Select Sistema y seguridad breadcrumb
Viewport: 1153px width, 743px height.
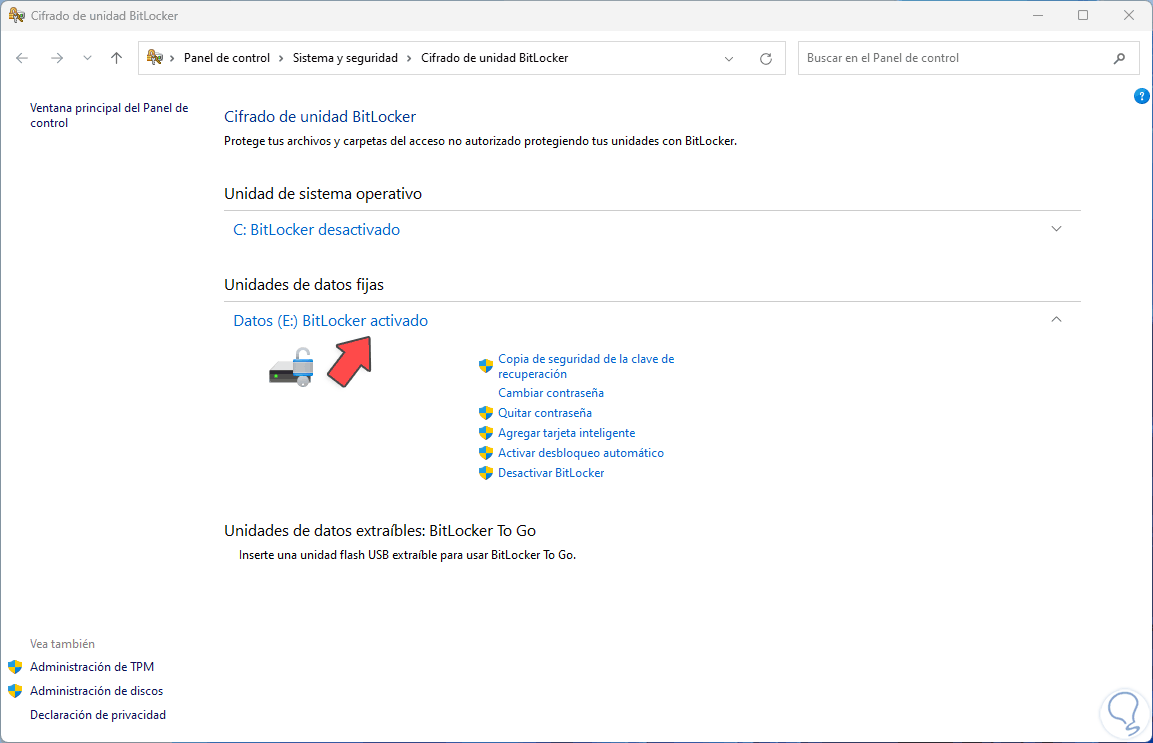pos(345,58)
